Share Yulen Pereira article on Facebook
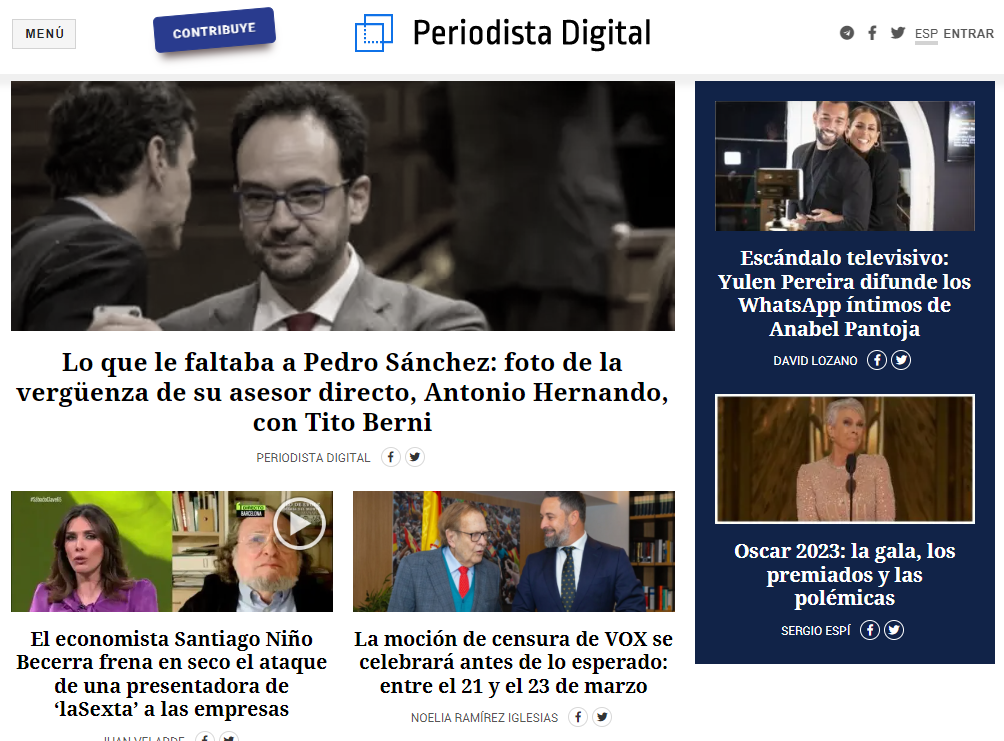This screenshot has height=741, width=1004. (877, 360)
